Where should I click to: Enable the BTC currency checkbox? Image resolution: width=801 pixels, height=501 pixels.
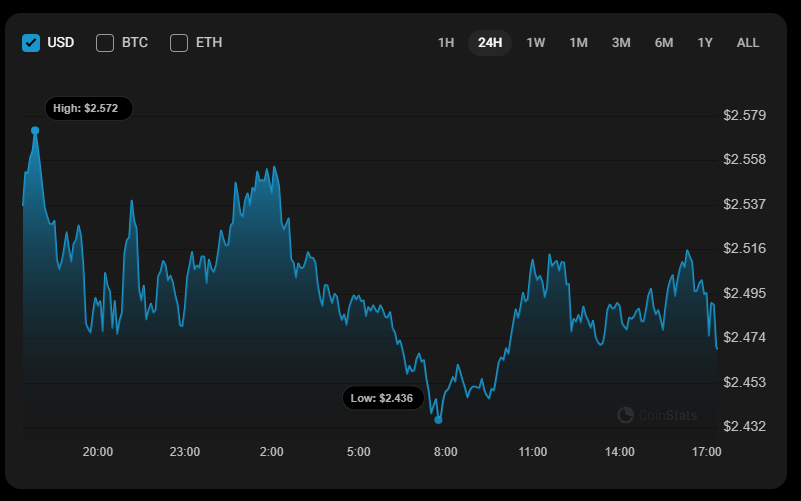(105, 42)
